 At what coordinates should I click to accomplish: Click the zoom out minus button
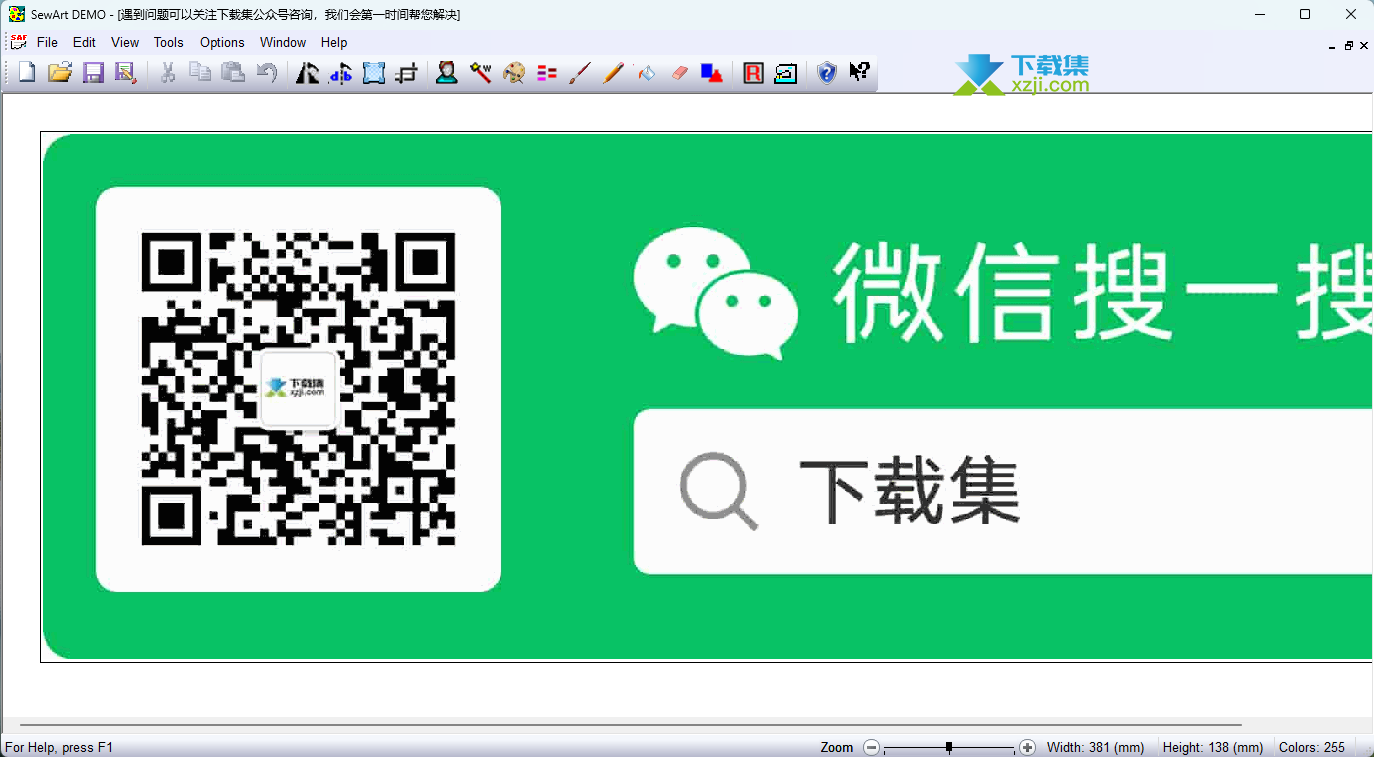[x=872, y=747]
